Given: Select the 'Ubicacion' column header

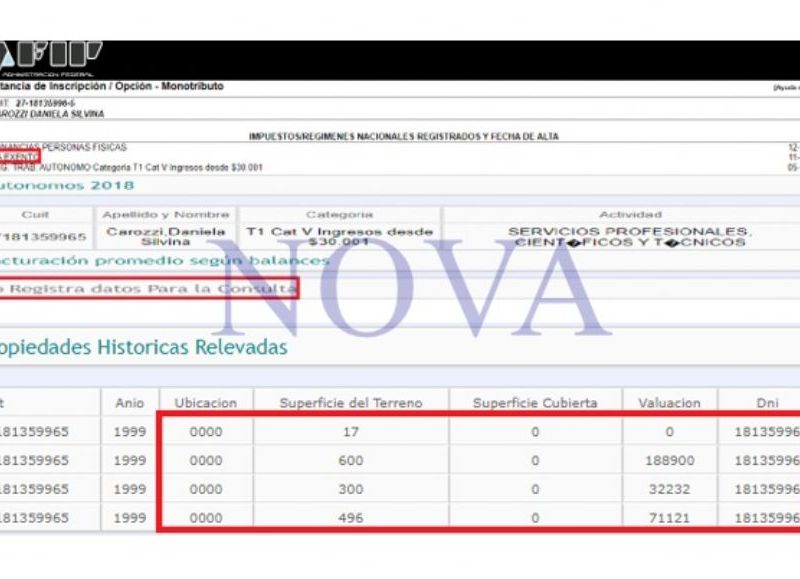Looking at the screenshot, I should pyautogui.click(x=205, y=402).
